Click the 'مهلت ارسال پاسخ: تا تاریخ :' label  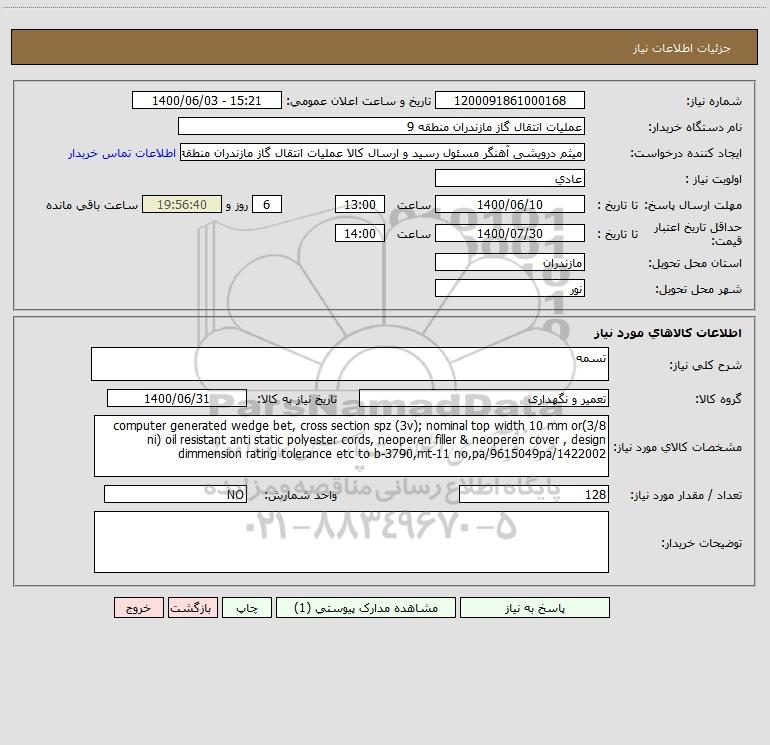click(670, 205)
